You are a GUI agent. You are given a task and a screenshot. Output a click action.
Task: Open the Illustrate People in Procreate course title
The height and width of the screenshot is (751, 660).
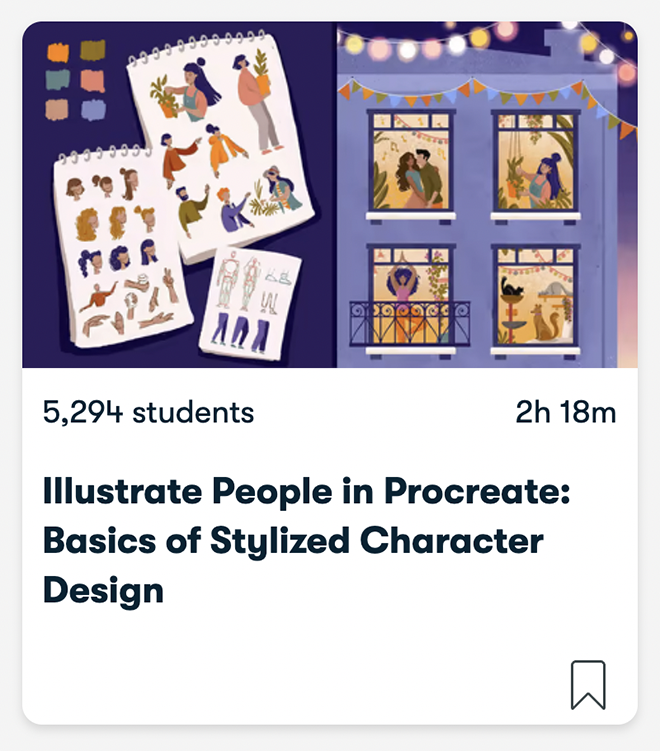click(x=306, y=541)
